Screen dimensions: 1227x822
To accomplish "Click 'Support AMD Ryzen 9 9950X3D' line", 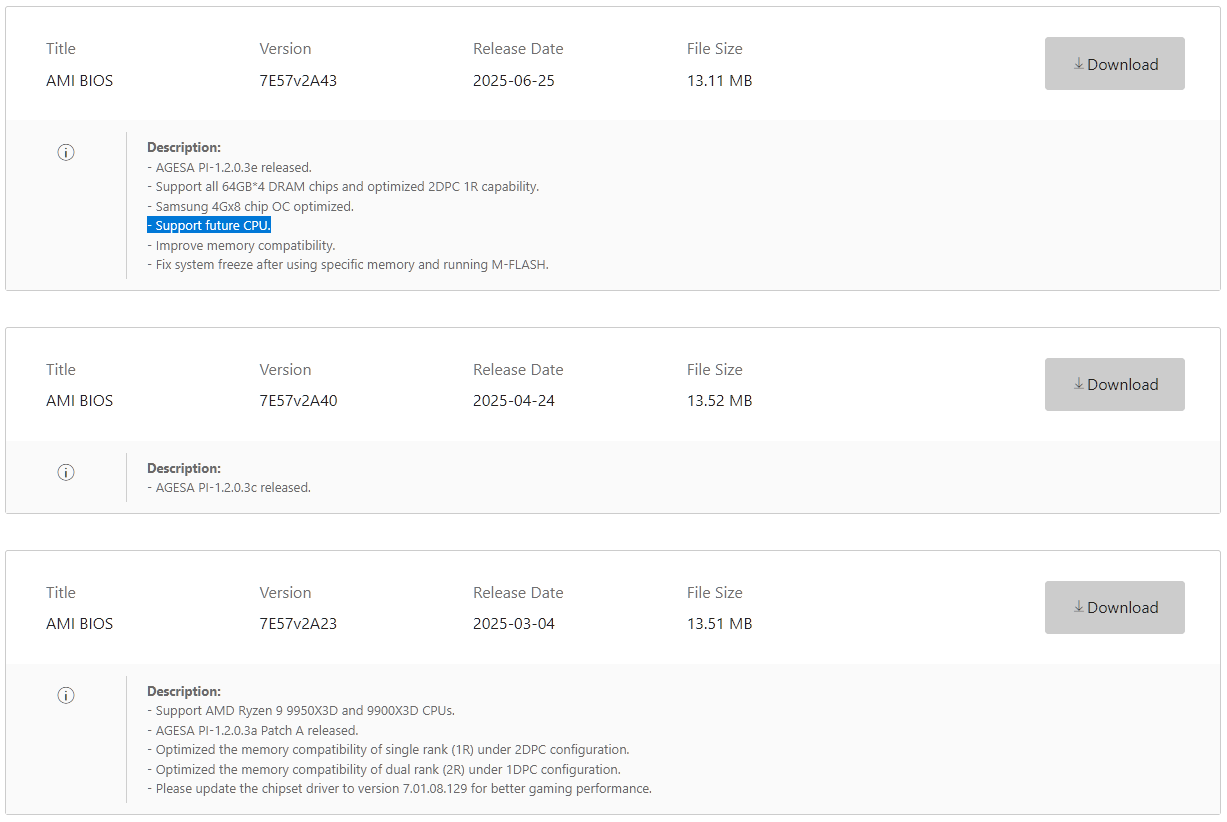I will coord(301,710).
